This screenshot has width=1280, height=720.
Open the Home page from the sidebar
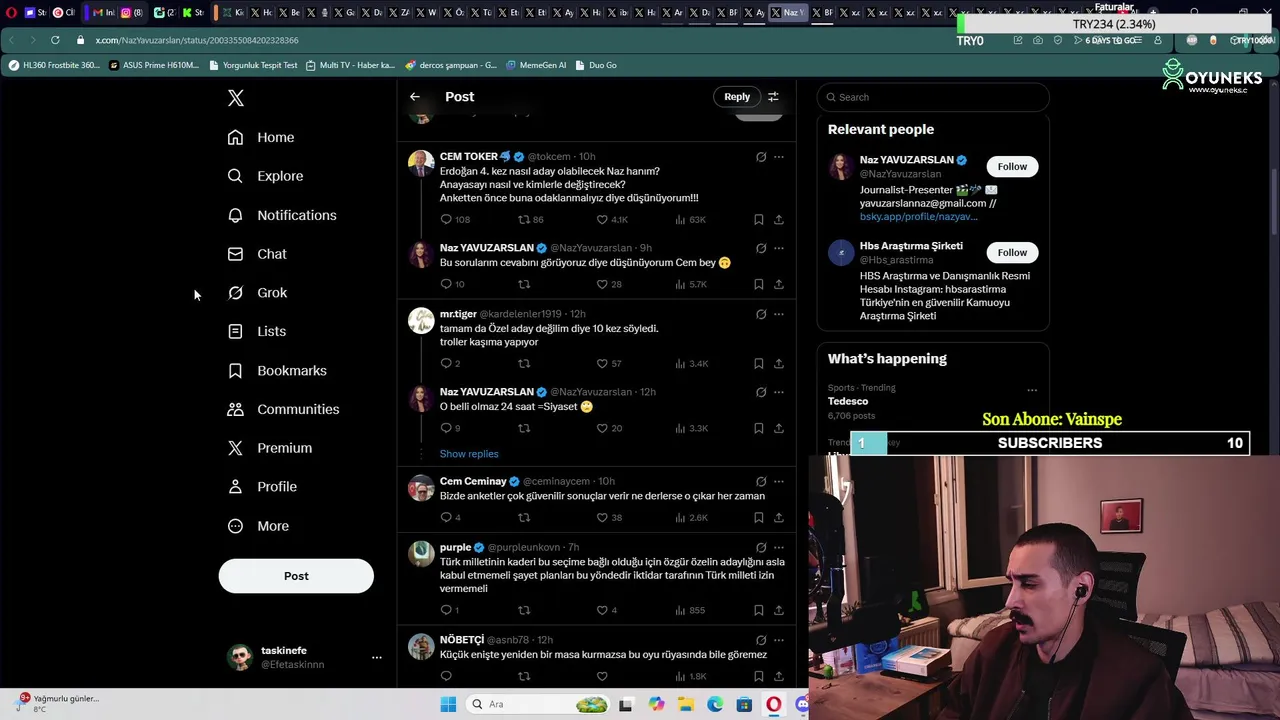pyautogui.click(x=261, y=137)
